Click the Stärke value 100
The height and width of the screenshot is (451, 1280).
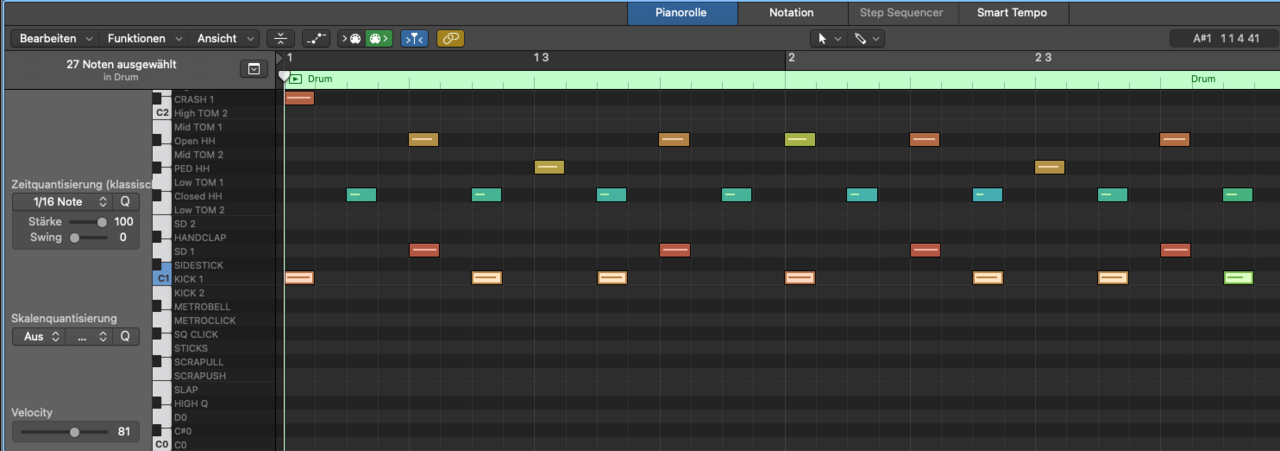tap(123, 222)
